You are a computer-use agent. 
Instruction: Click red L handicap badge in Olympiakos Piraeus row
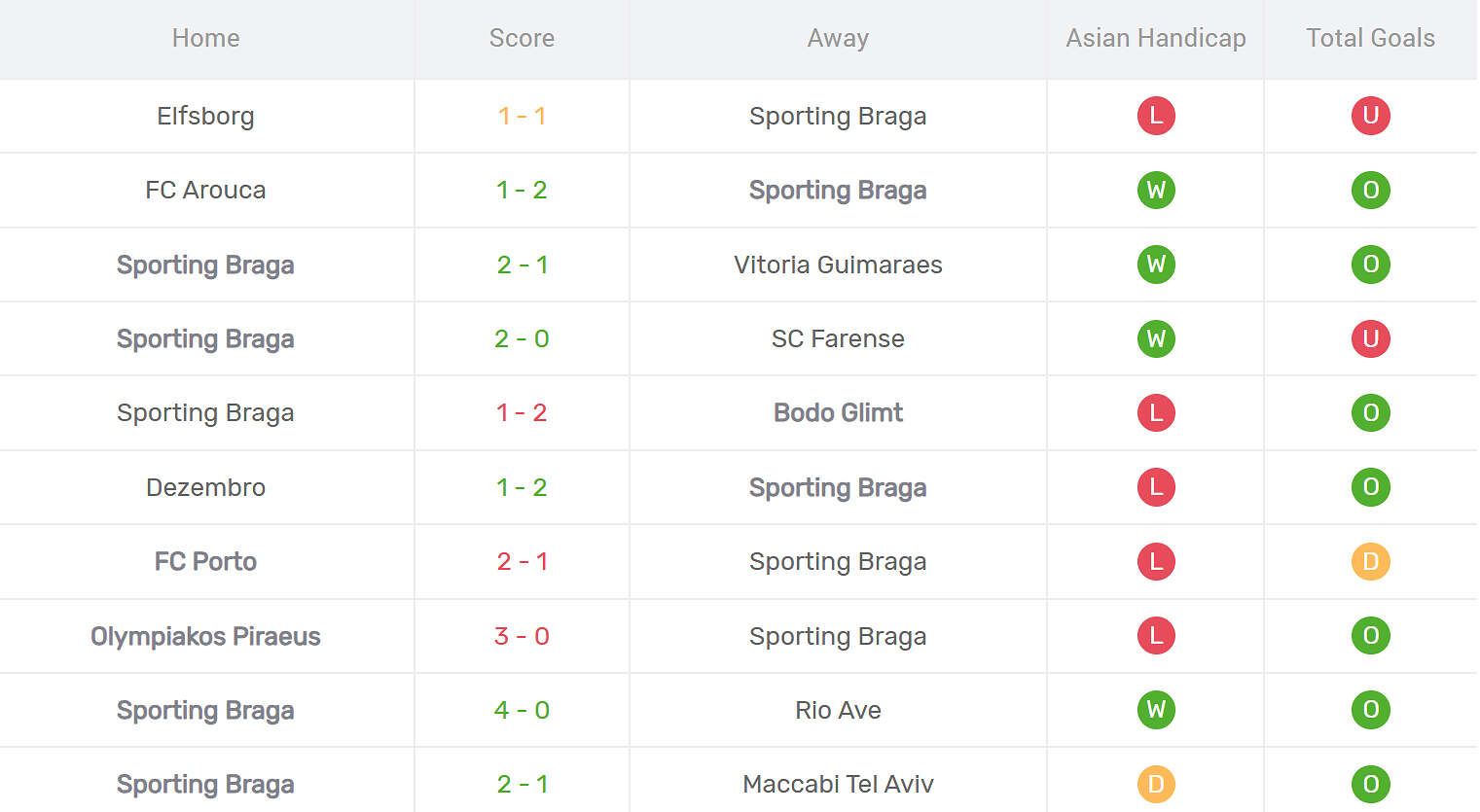(x=1156, y=636)
